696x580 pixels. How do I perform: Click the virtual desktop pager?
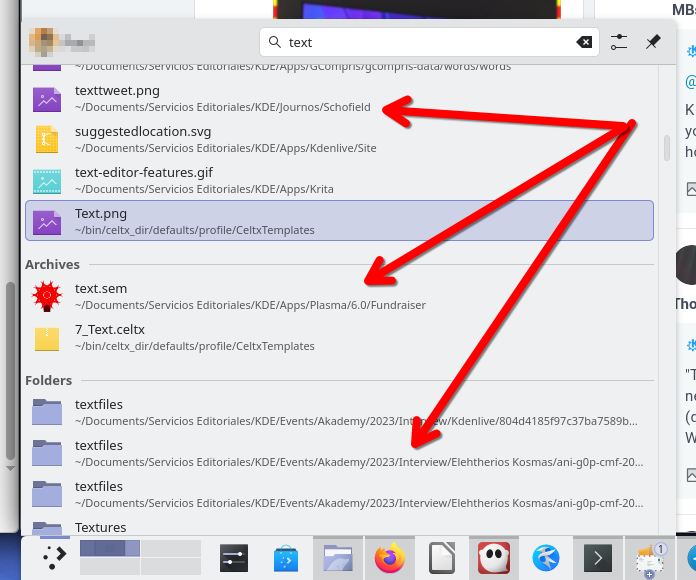140,558
